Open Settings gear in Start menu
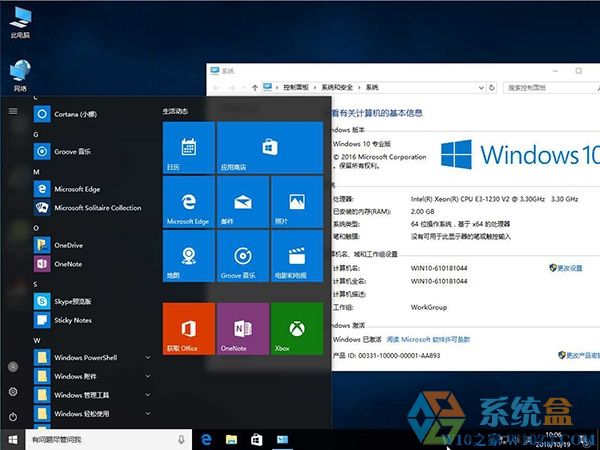The height and width of the screenshot is (450, 600). (13, 392)
